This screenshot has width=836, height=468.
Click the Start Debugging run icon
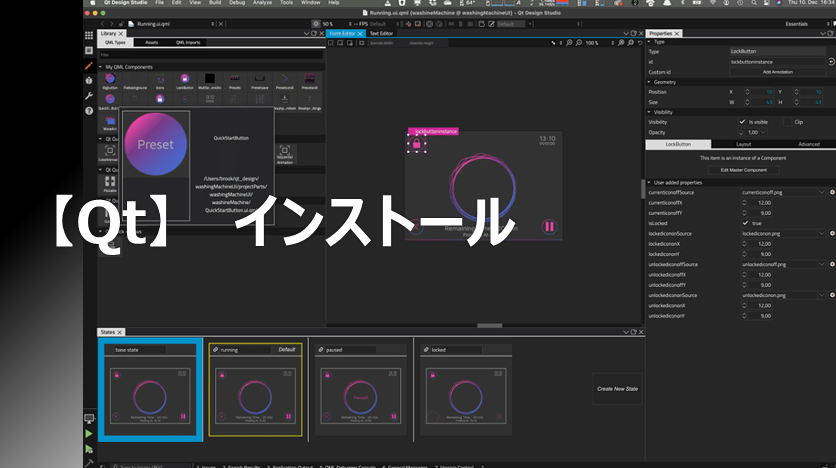89,449
